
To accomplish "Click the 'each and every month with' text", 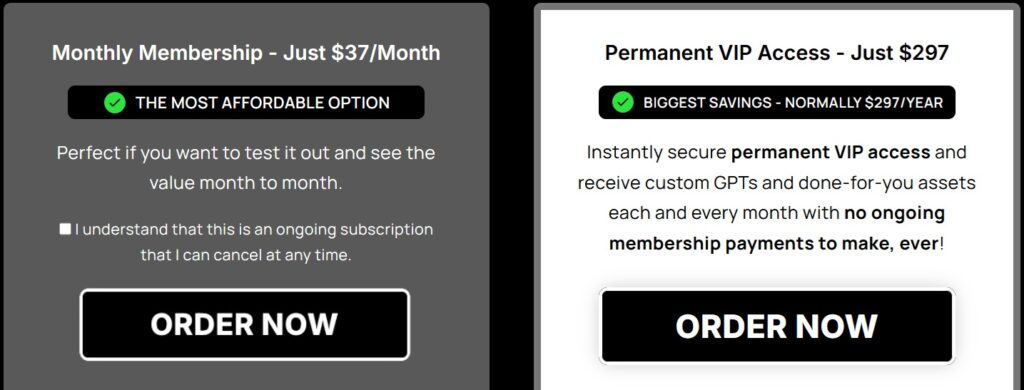I will (724, 213).
